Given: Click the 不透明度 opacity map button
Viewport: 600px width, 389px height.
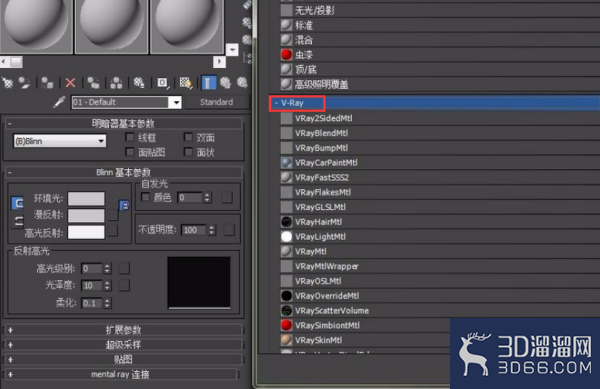Looking at the screenshot, I should click(229, 230).
